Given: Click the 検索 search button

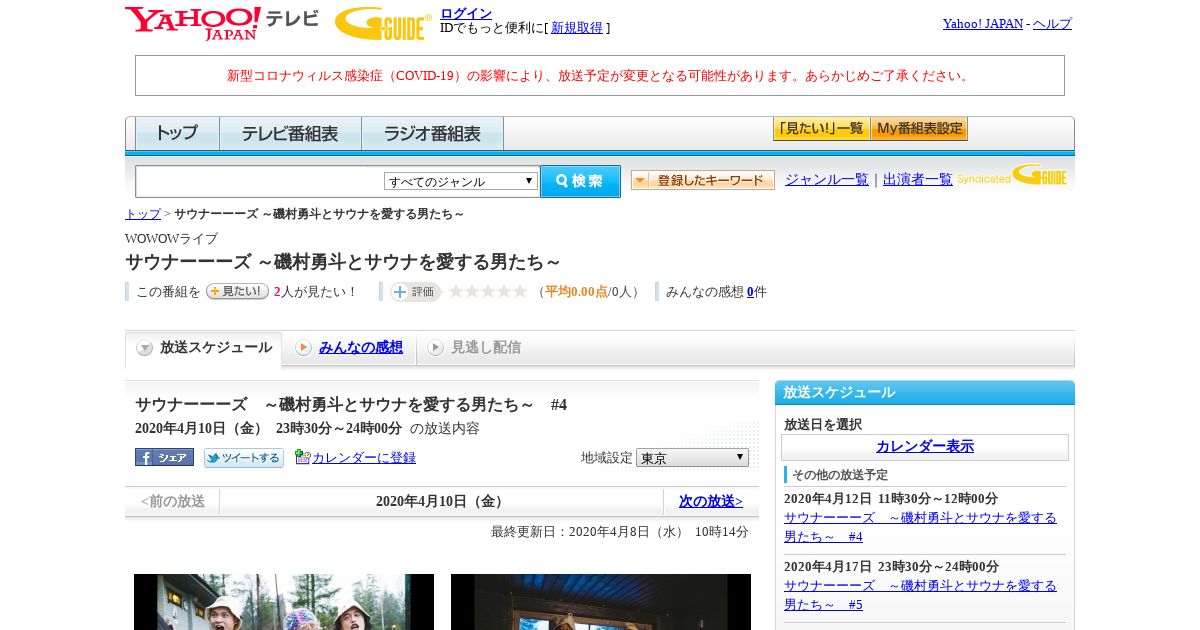Looking at the screenshot, I should click(580, 181).
